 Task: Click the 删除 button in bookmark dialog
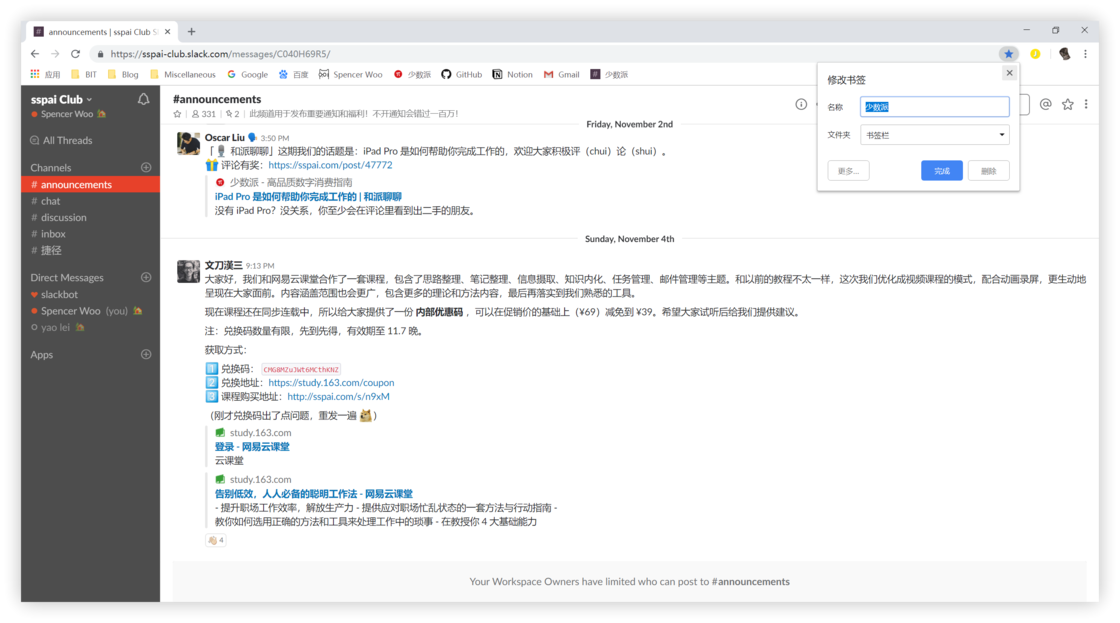point(989,171)
